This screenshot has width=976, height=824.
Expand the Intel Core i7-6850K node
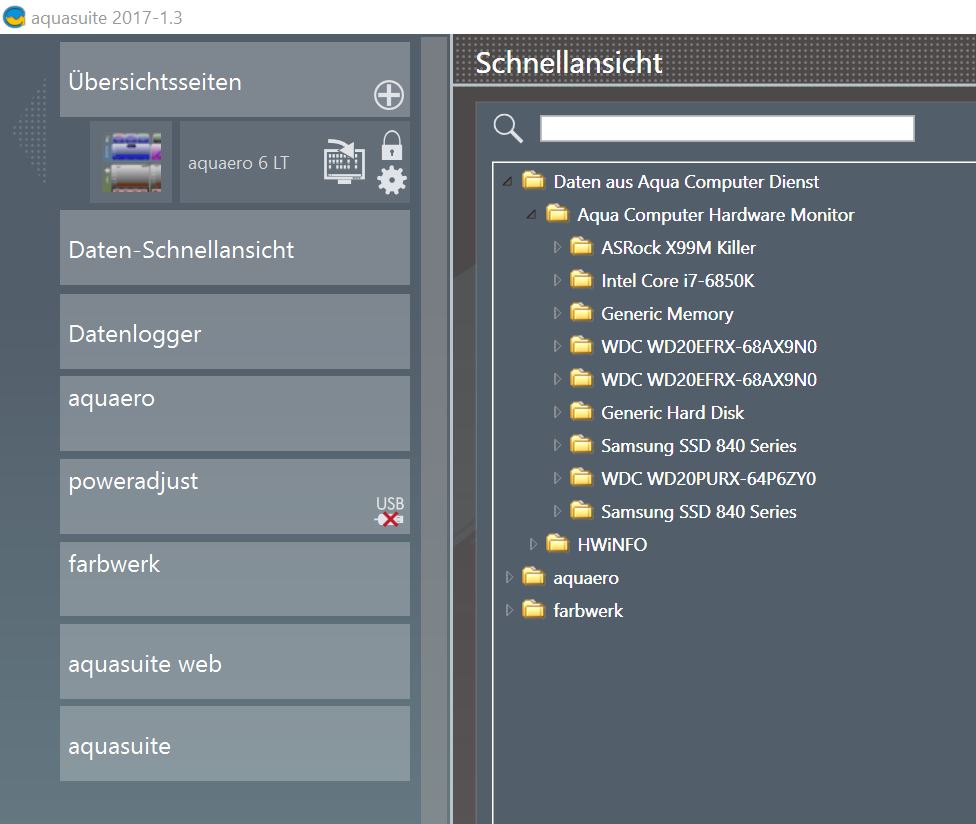tap(557, 281)
